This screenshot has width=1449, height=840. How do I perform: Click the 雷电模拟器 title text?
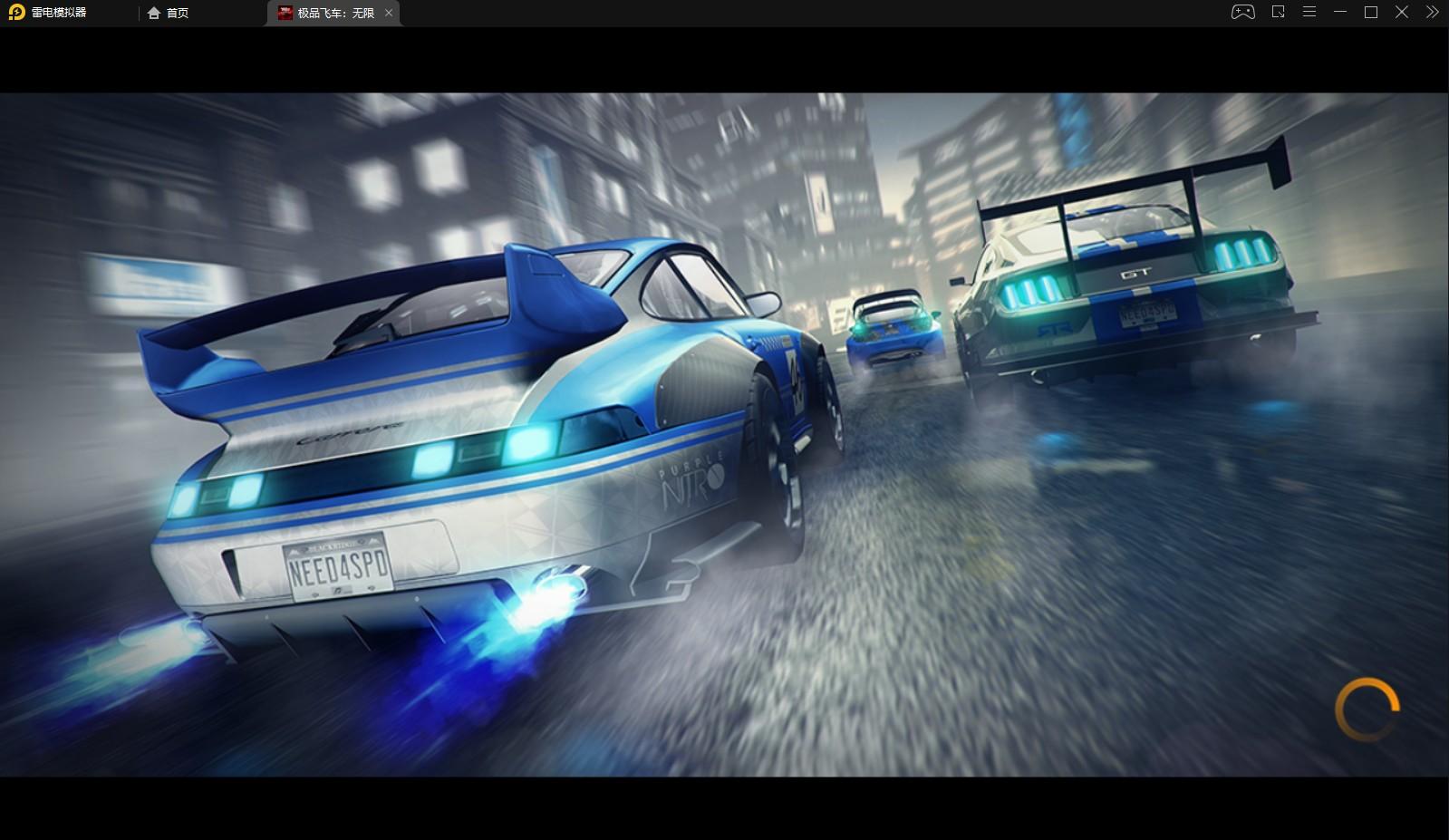coord(59,13)
